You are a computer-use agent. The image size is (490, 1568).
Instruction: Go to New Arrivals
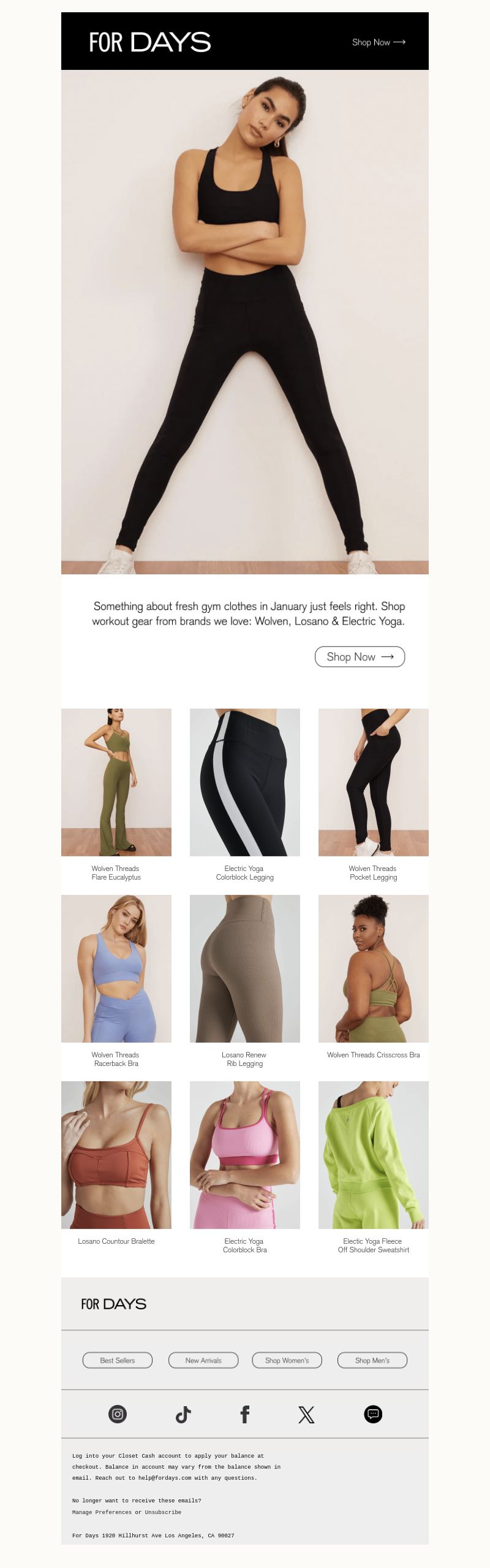[x=203, y=1360]
